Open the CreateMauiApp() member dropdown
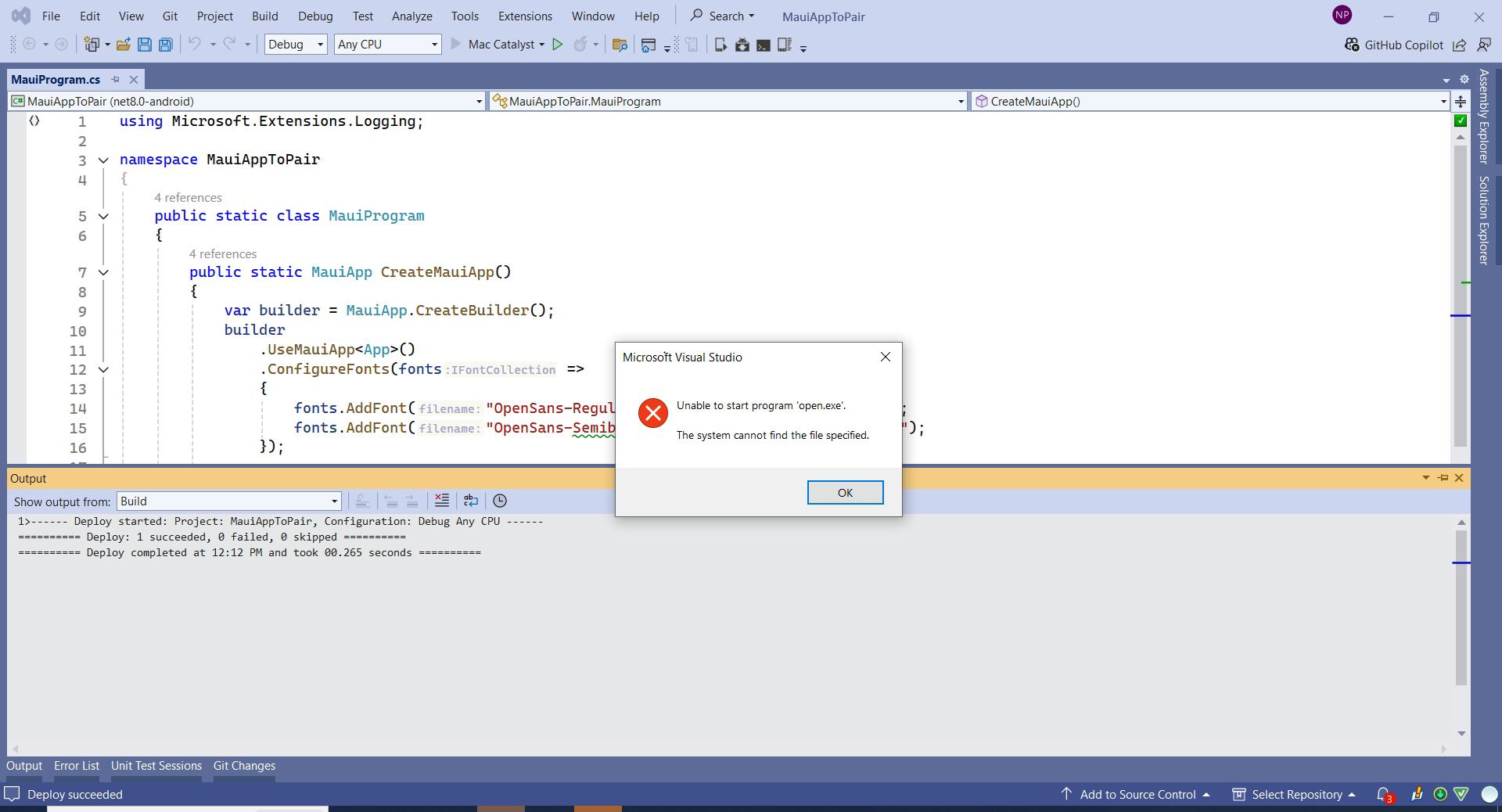This screenshot has width=1502, height=812. pos(1210,101)
